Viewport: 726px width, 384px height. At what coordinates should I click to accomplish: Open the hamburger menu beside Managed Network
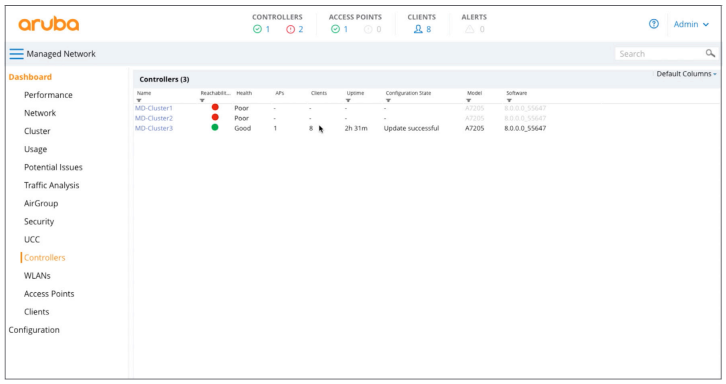16,54
